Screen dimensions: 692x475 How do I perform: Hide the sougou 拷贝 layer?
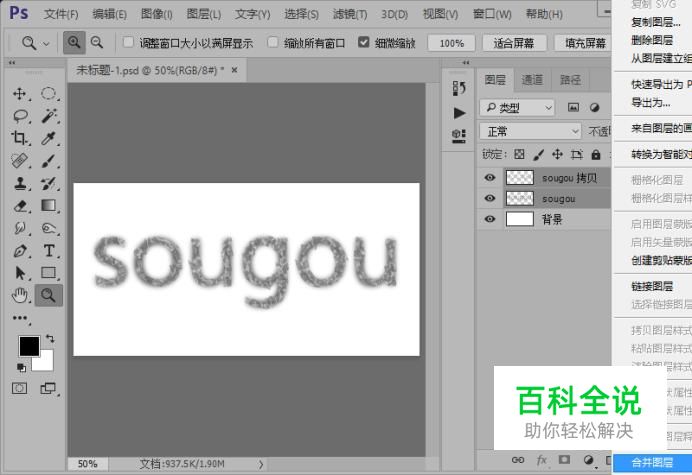[489, 178]
